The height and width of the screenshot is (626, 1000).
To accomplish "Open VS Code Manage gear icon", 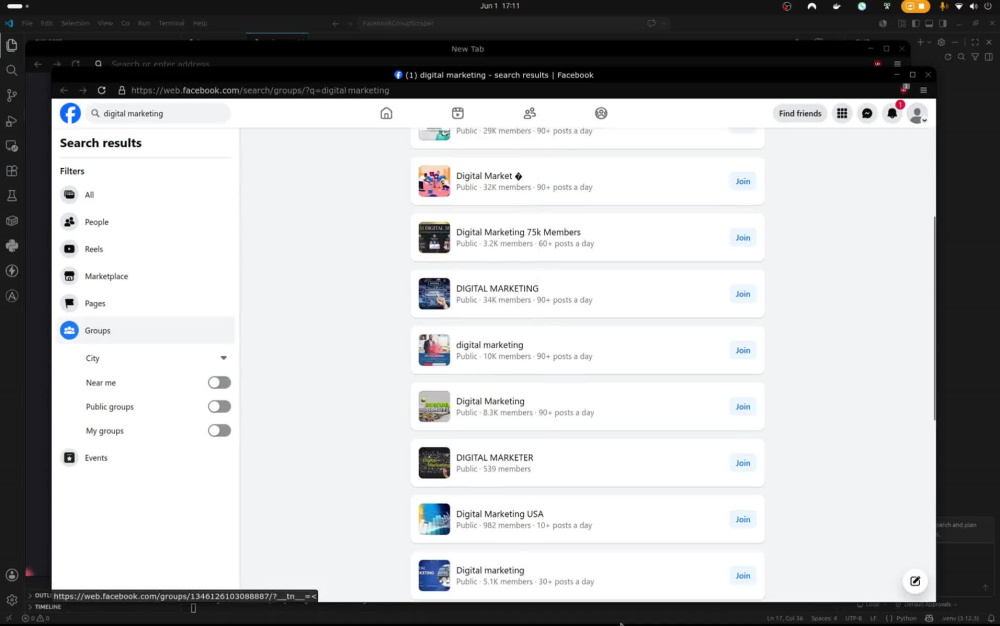I will click(11, 600).
